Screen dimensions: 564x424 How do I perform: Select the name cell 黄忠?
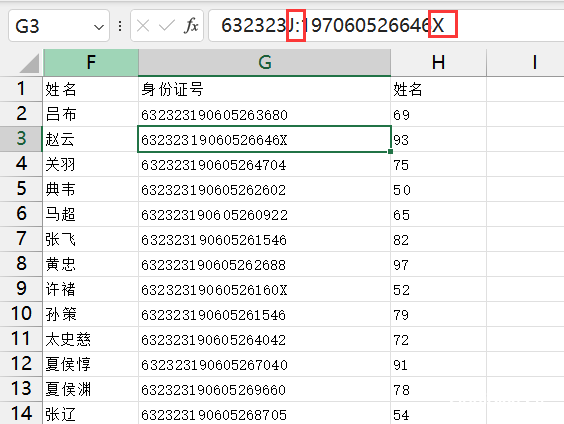pyautogui.click(x=91, y=264)
